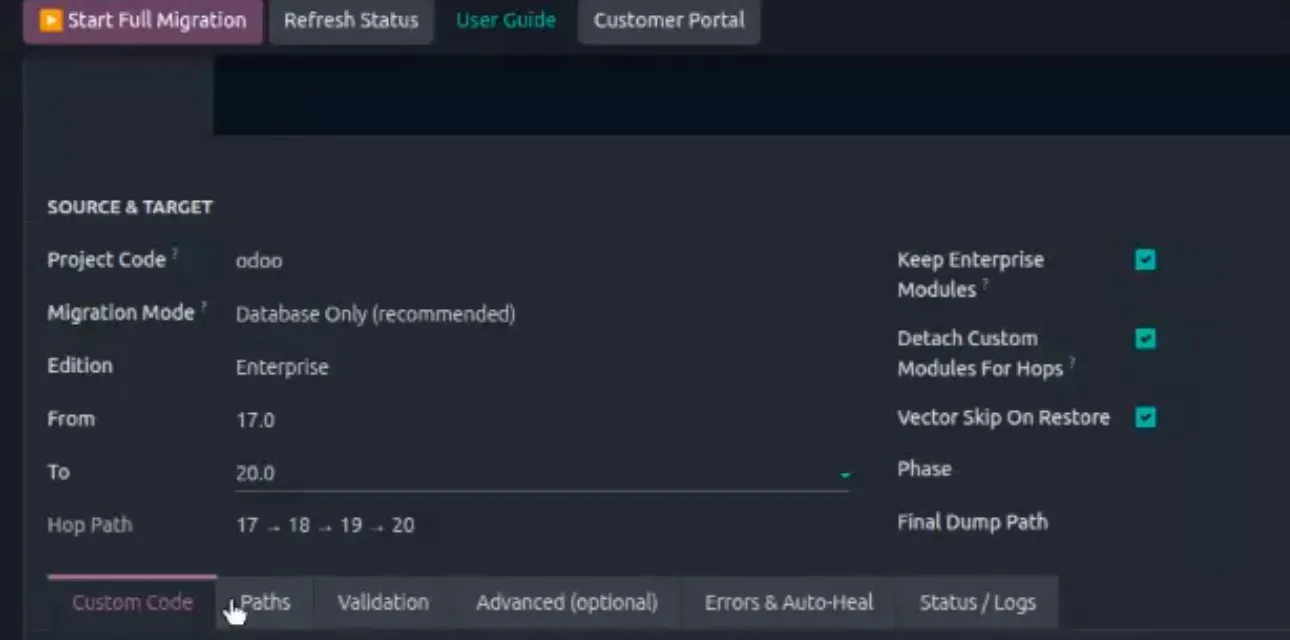Open the Customer Portal button
This screenshot has width=1290, height=640.
(669, 21)
